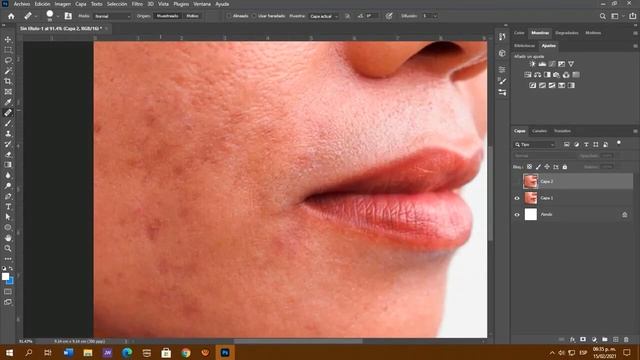Add an Invert adjustment
640x360 pixels.
[533, 85]
